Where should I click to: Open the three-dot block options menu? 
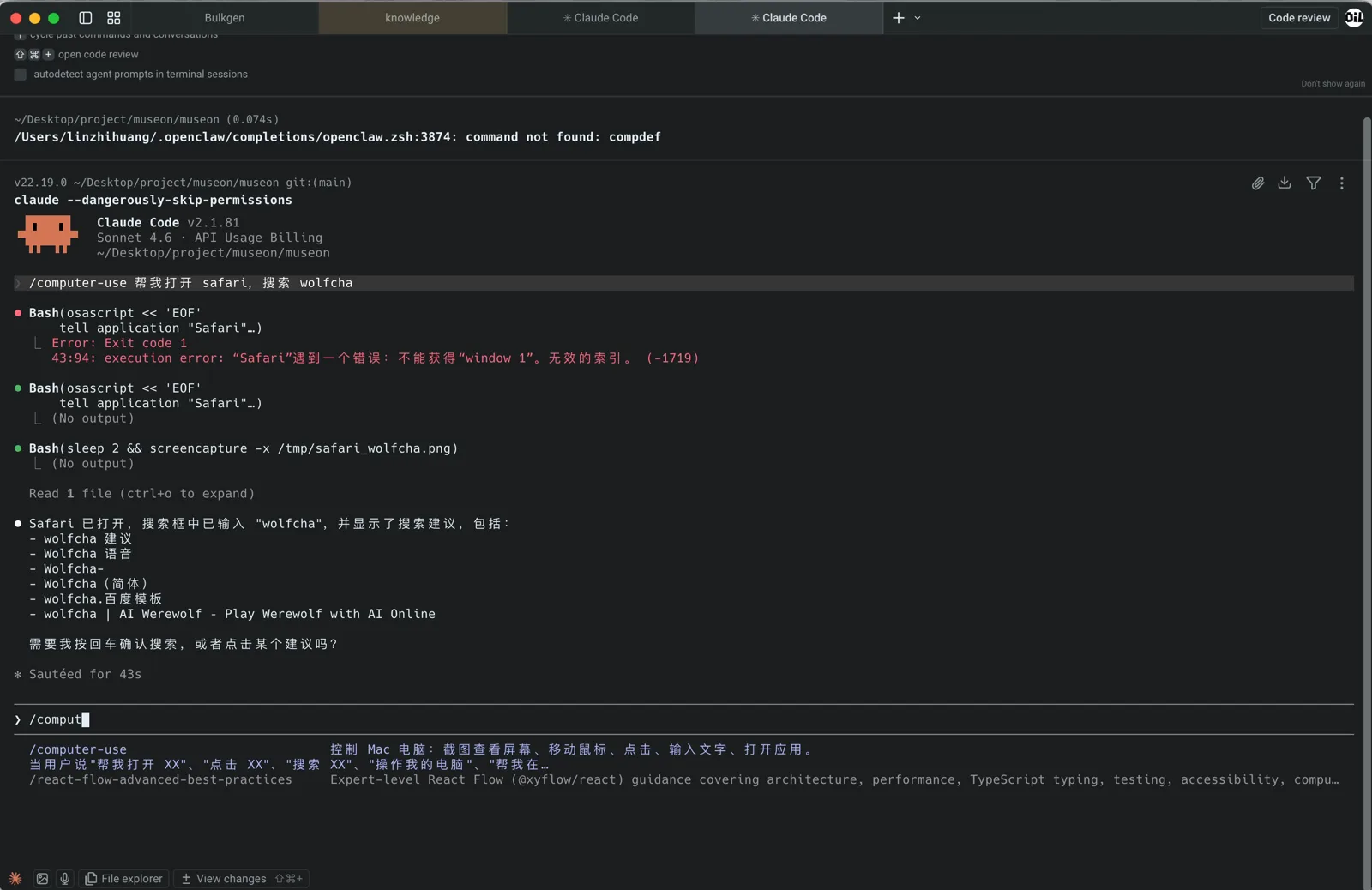1342,183
